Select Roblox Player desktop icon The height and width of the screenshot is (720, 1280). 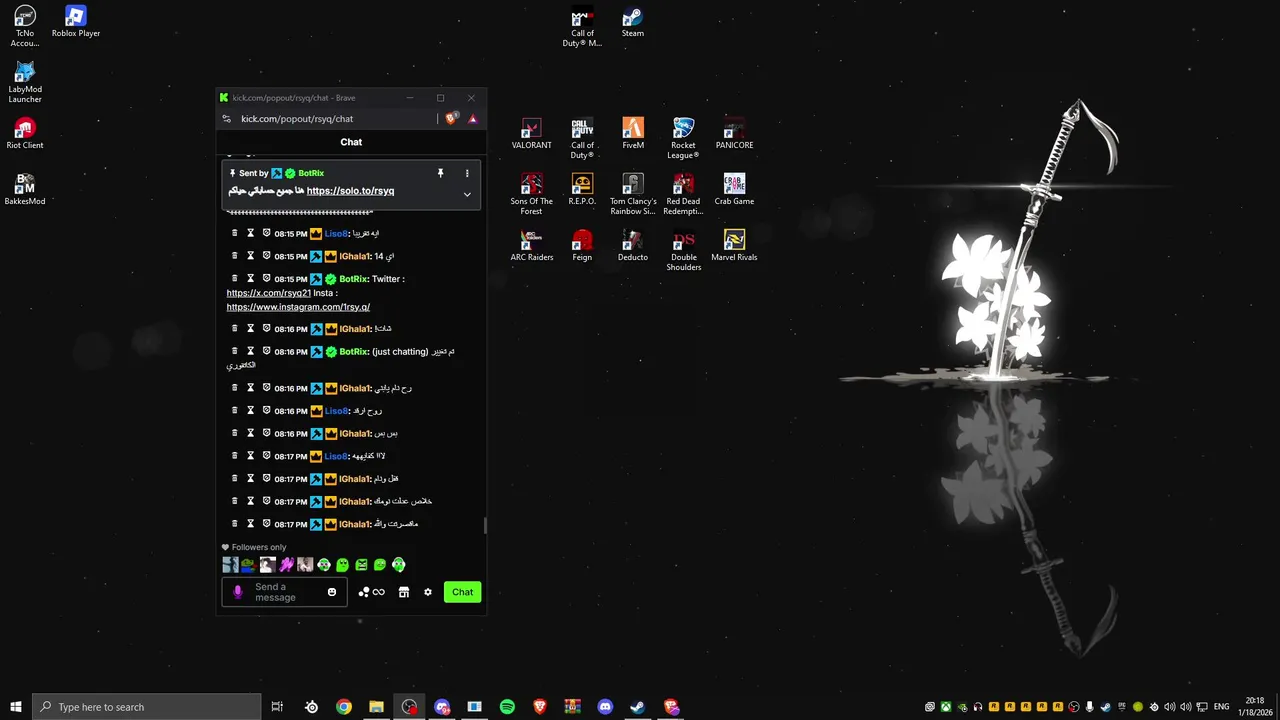pyautogui.click(x=76, y=22)
